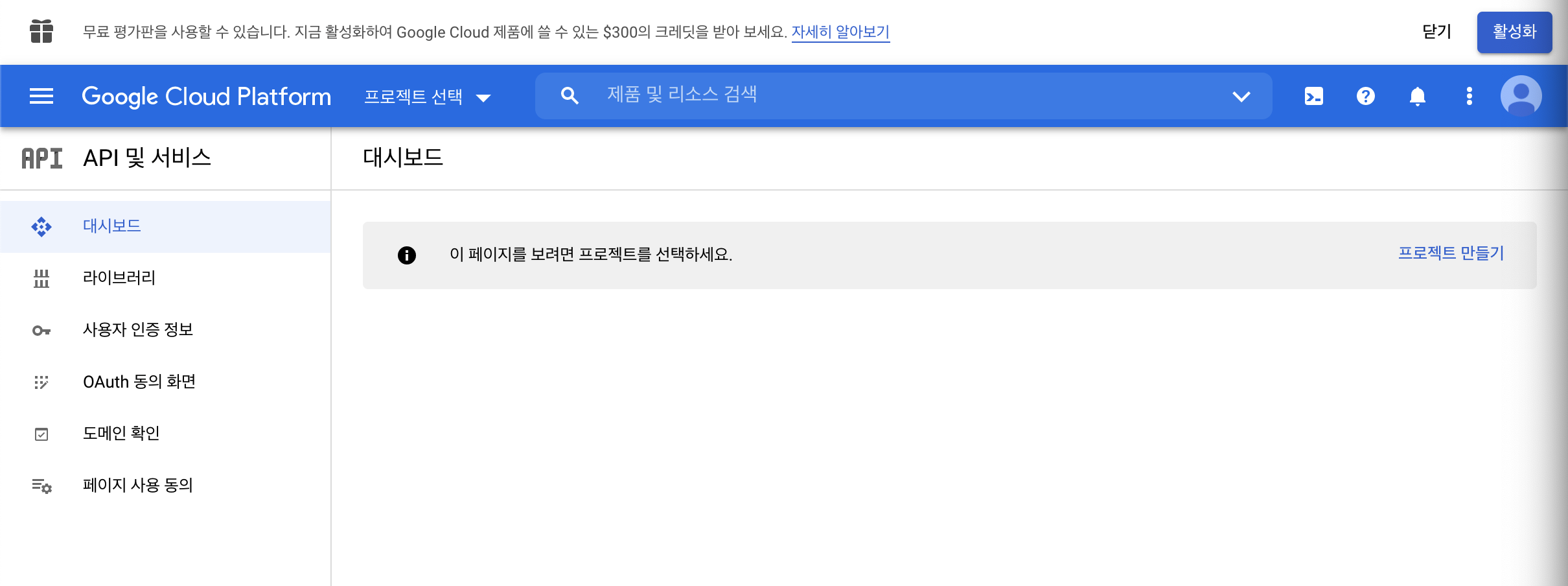
Task: Click the API logo icon in sidebar
Action: (x=42, y=158)
